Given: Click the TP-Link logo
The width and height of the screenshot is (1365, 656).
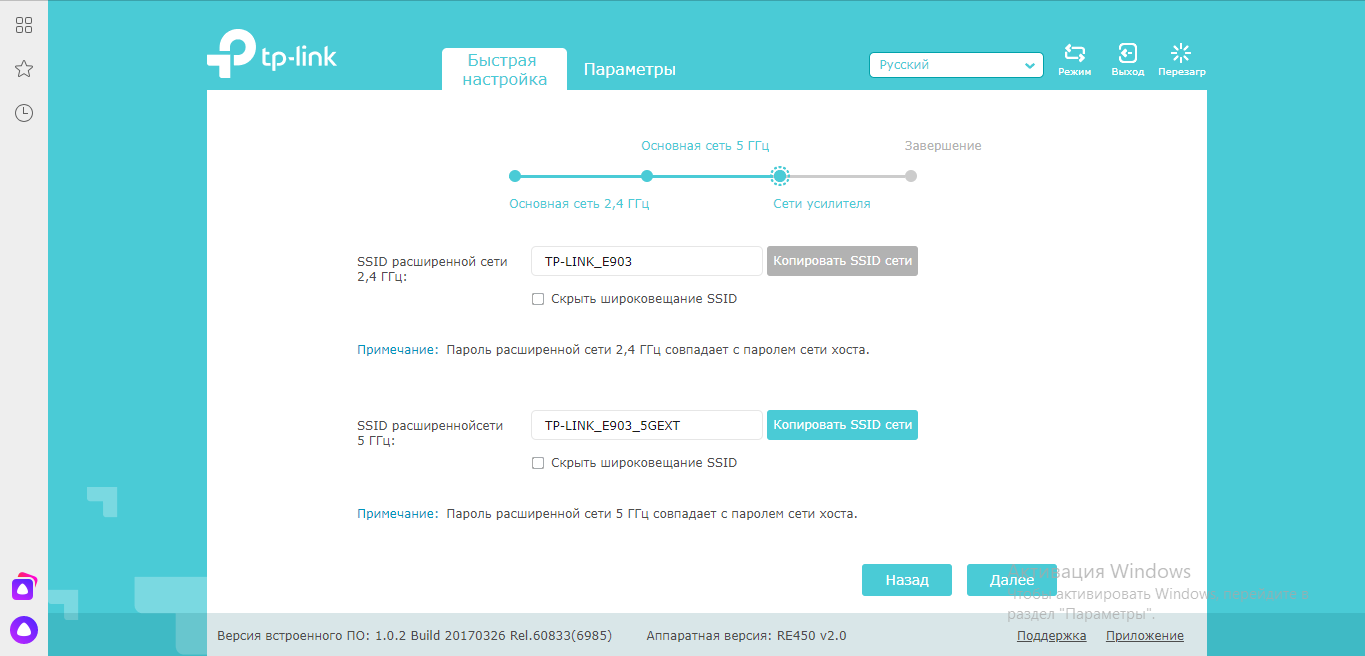Looking at the screenshot, I should click(271, 54).
